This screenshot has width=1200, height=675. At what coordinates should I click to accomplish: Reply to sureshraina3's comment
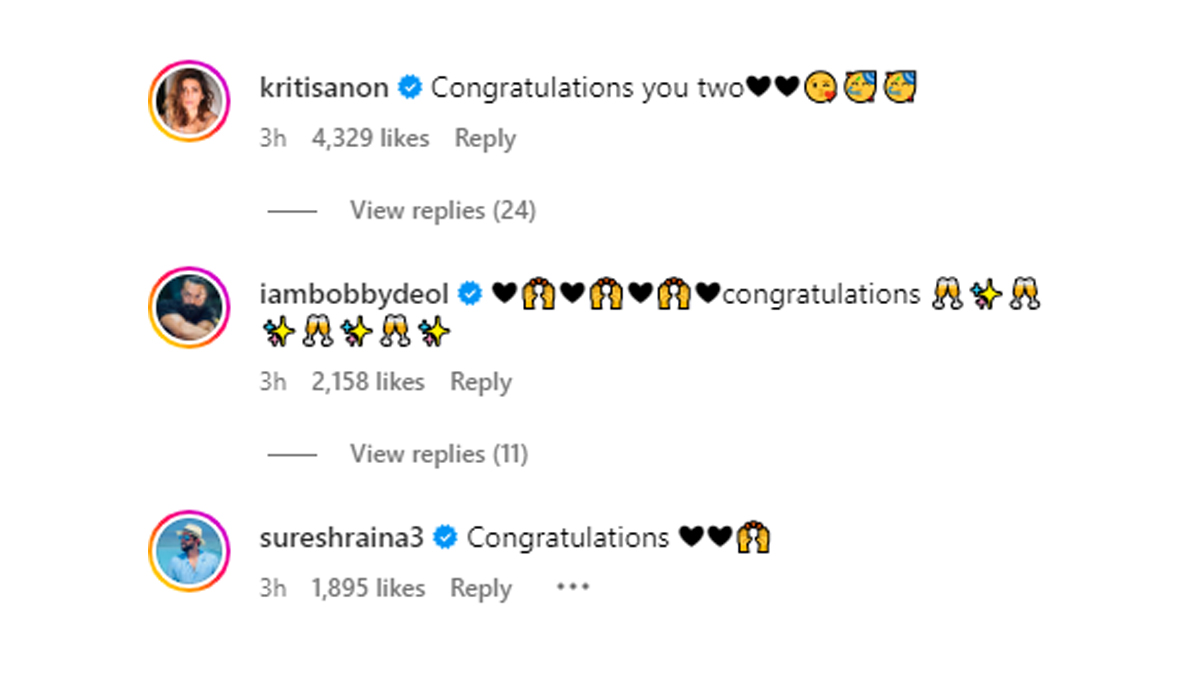(481, 589)
